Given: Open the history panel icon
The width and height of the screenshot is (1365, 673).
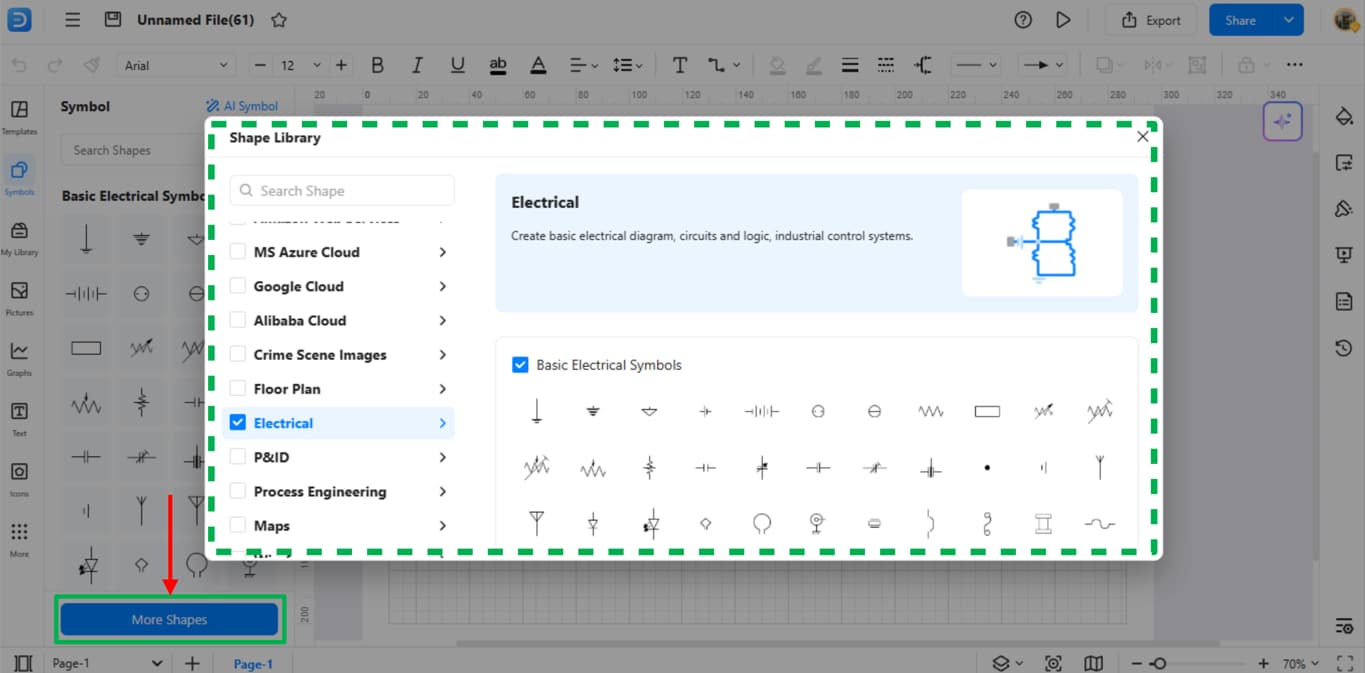Looking at the screenshot, I should [1344, 348].
